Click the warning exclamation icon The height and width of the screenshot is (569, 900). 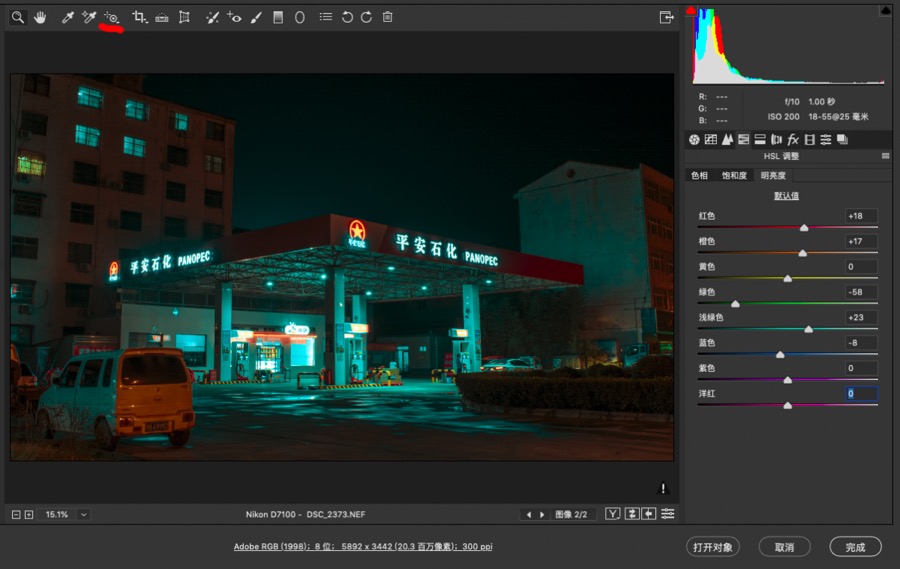click(663, 488)
